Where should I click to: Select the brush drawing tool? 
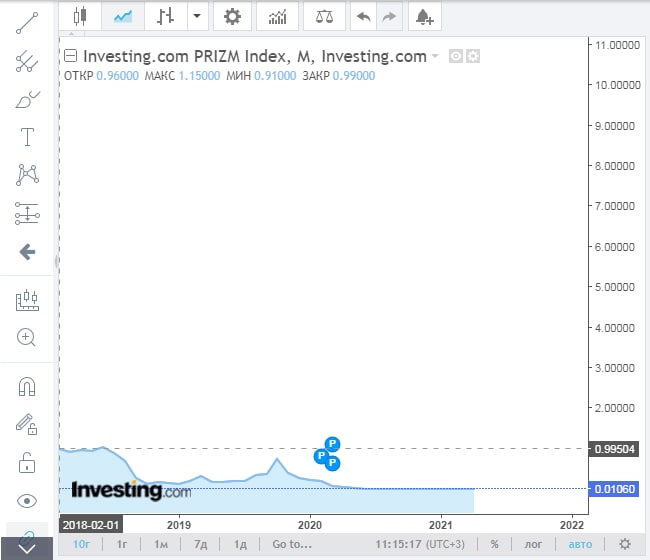pyautogui.click(x=27, y=99)
